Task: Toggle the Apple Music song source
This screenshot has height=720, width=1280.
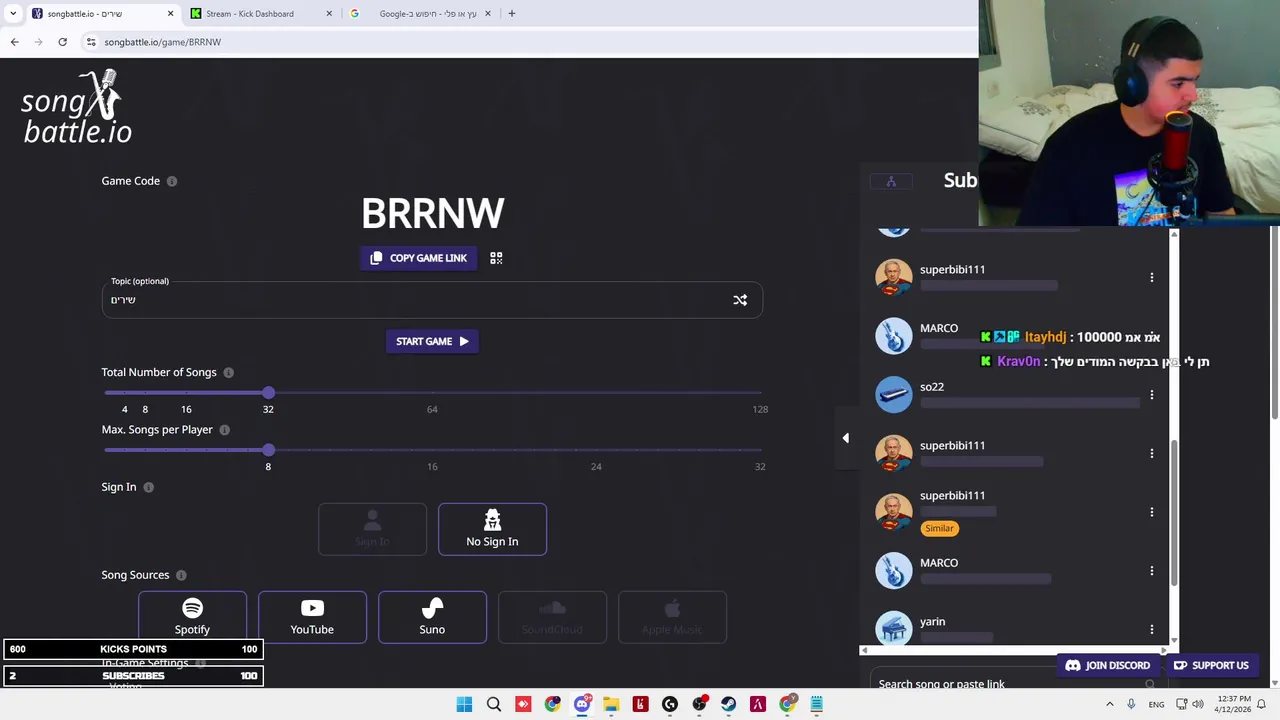Action: coord(672,617)
